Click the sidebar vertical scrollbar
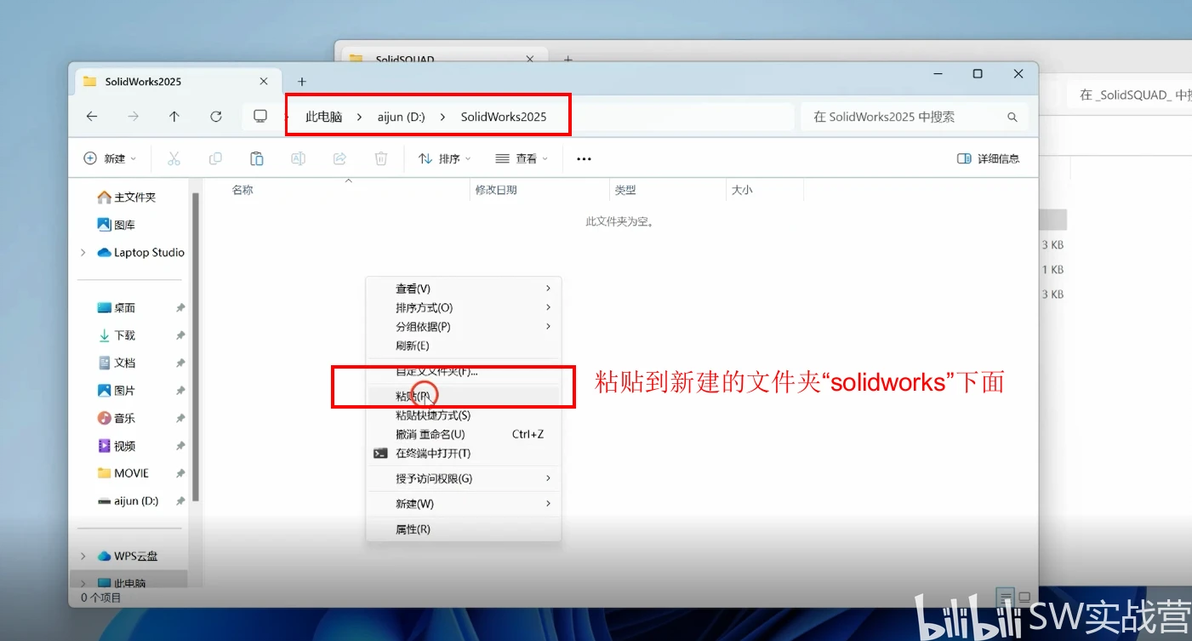The image size is (1192, 641). pyautogui.click(x=195, y=347)
